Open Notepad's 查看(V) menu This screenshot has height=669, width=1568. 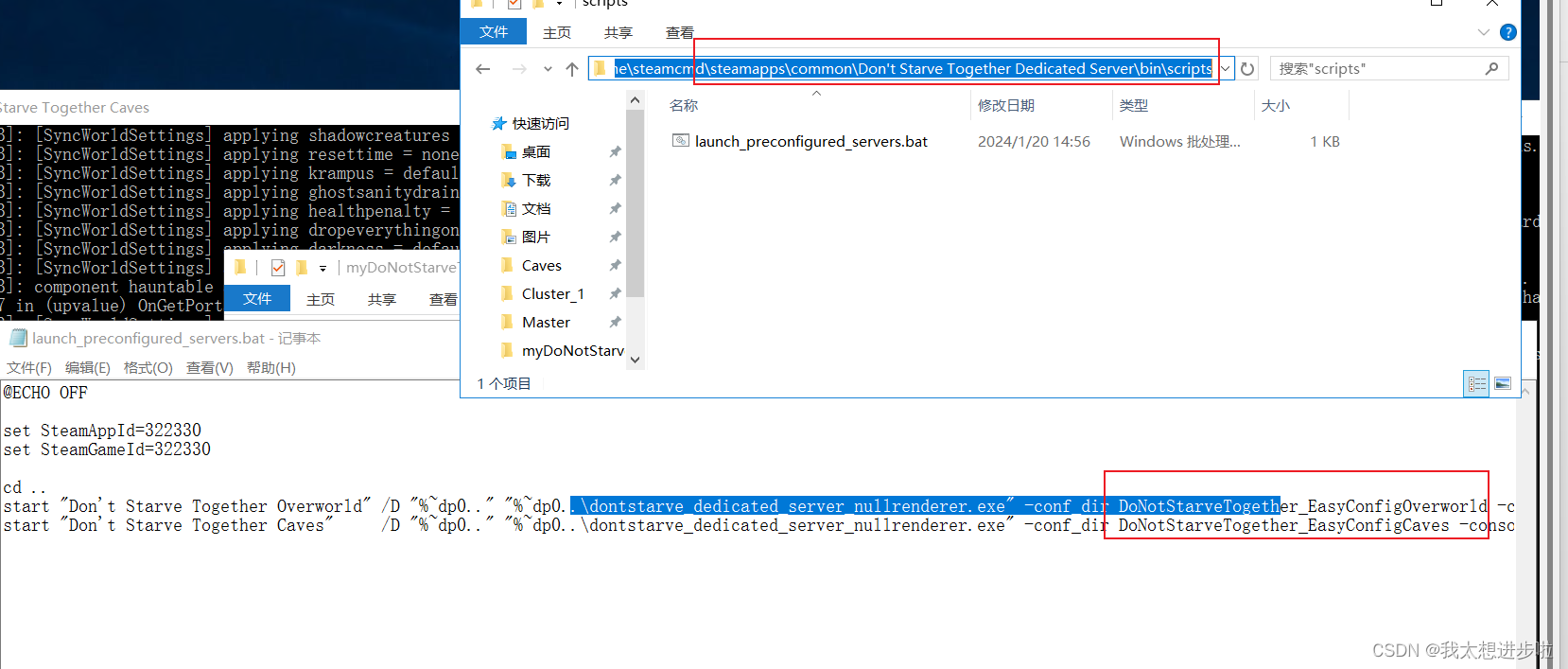pyautogui.click(x=210, y=368)
